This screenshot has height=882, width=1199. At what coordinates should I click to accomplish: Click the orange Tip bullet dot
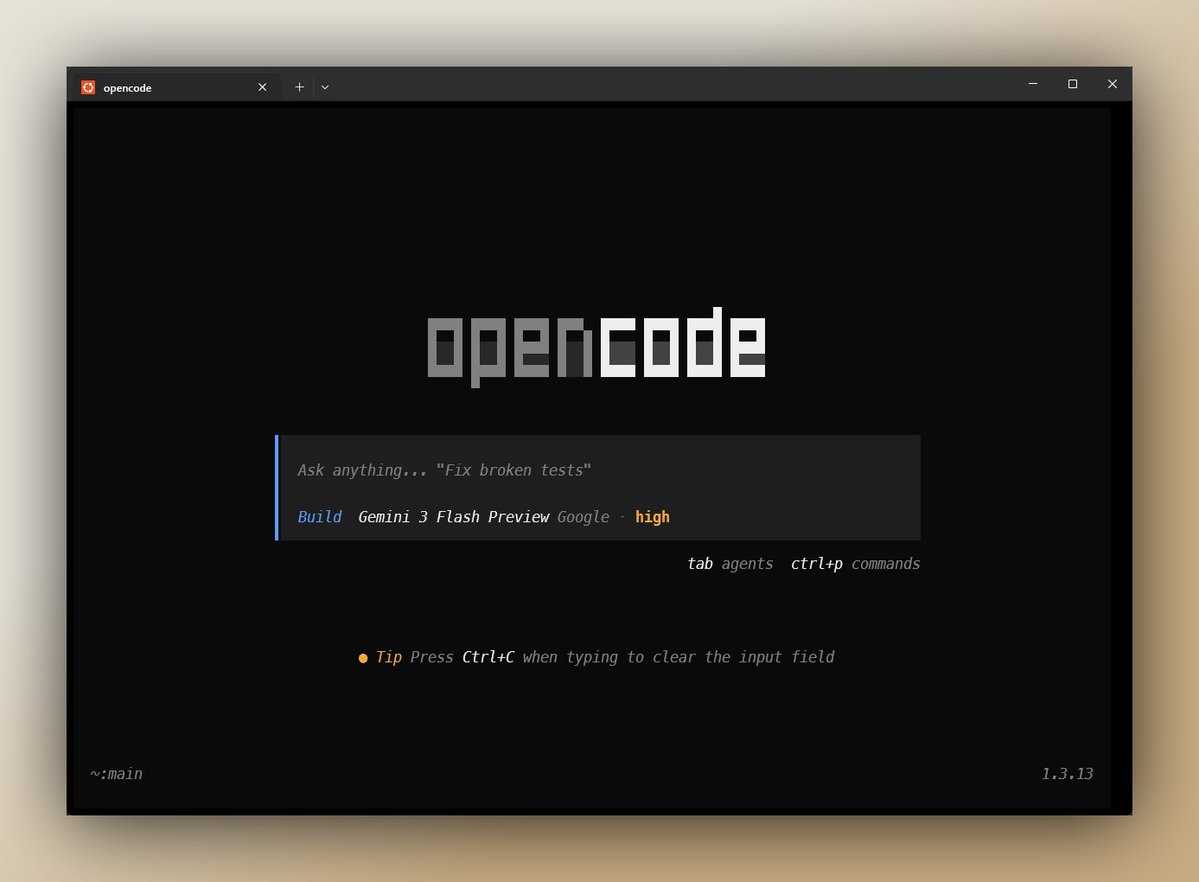point(363,658)
